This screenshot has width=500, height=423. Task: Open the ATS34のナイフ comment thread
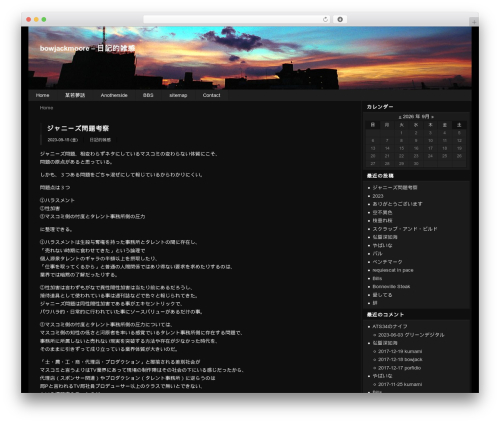(390, 327)
